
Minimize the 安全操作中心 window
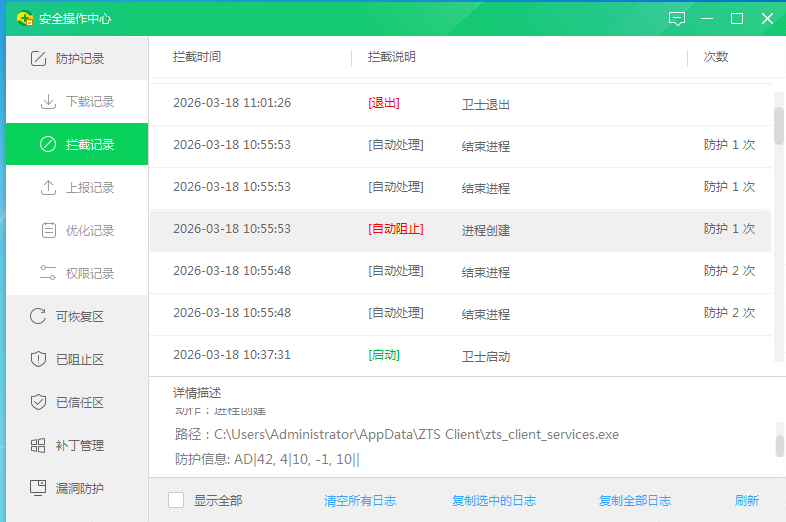(x=707, y=19)
